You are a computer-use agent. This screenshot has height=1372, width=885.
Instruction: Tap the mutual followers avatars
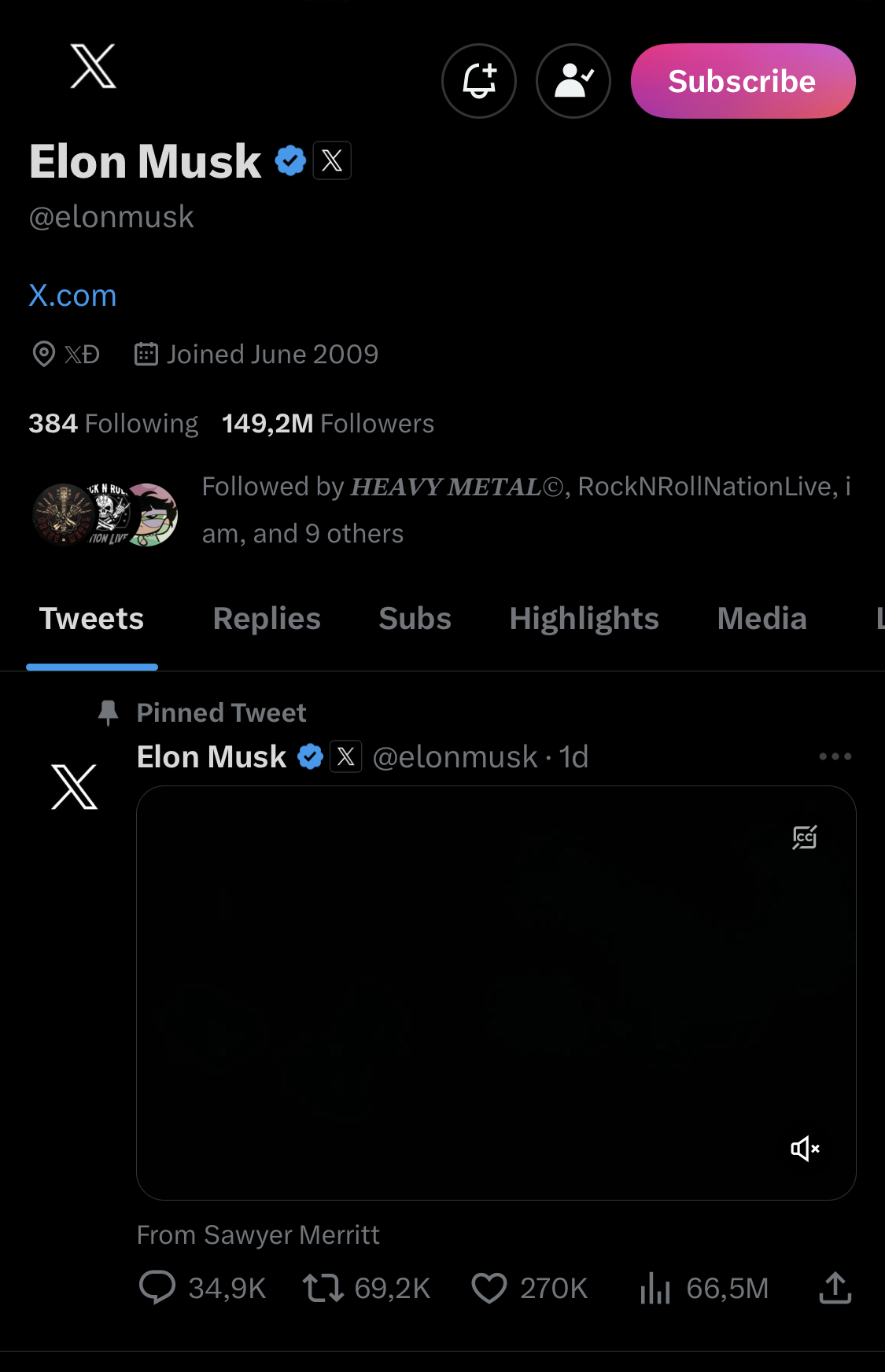click(105, 515)
